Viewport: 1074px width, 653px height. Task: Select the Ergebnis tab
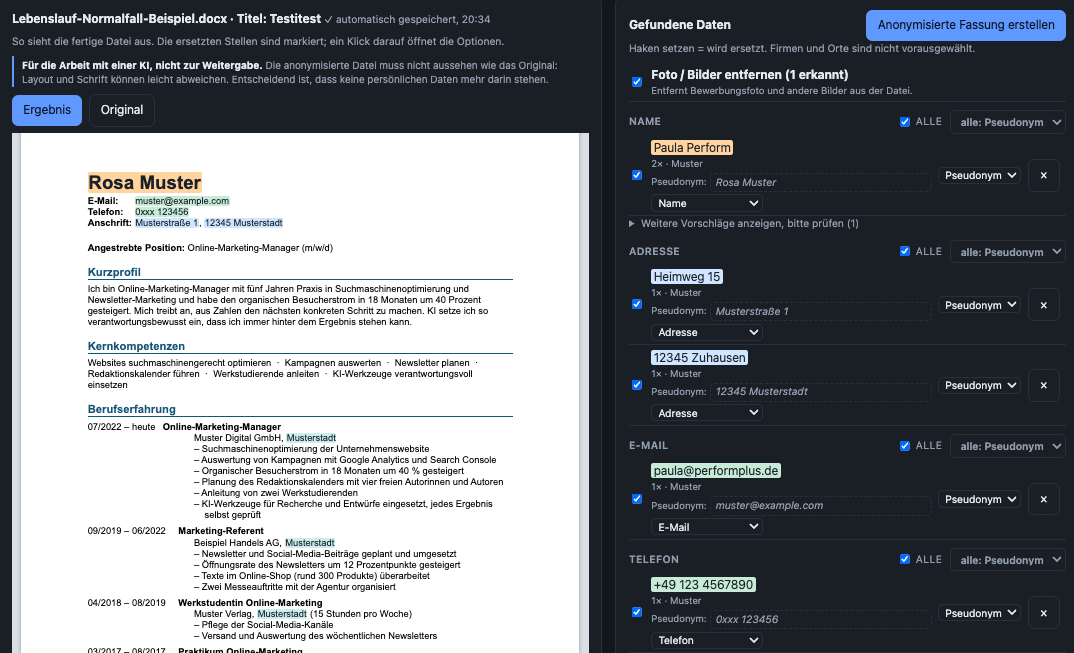[47, 110]
